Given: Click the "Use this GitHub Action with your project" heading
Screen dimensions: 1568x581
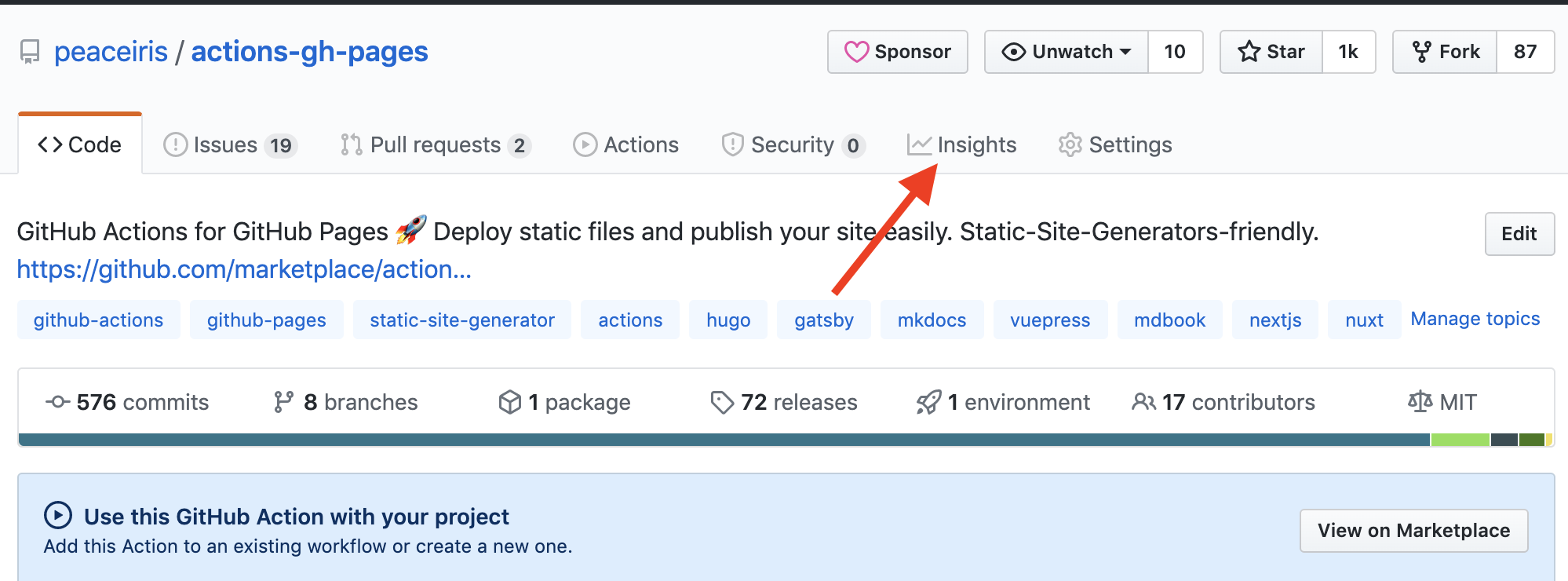Looking at the screenshot, I should [x=297, y=517].
